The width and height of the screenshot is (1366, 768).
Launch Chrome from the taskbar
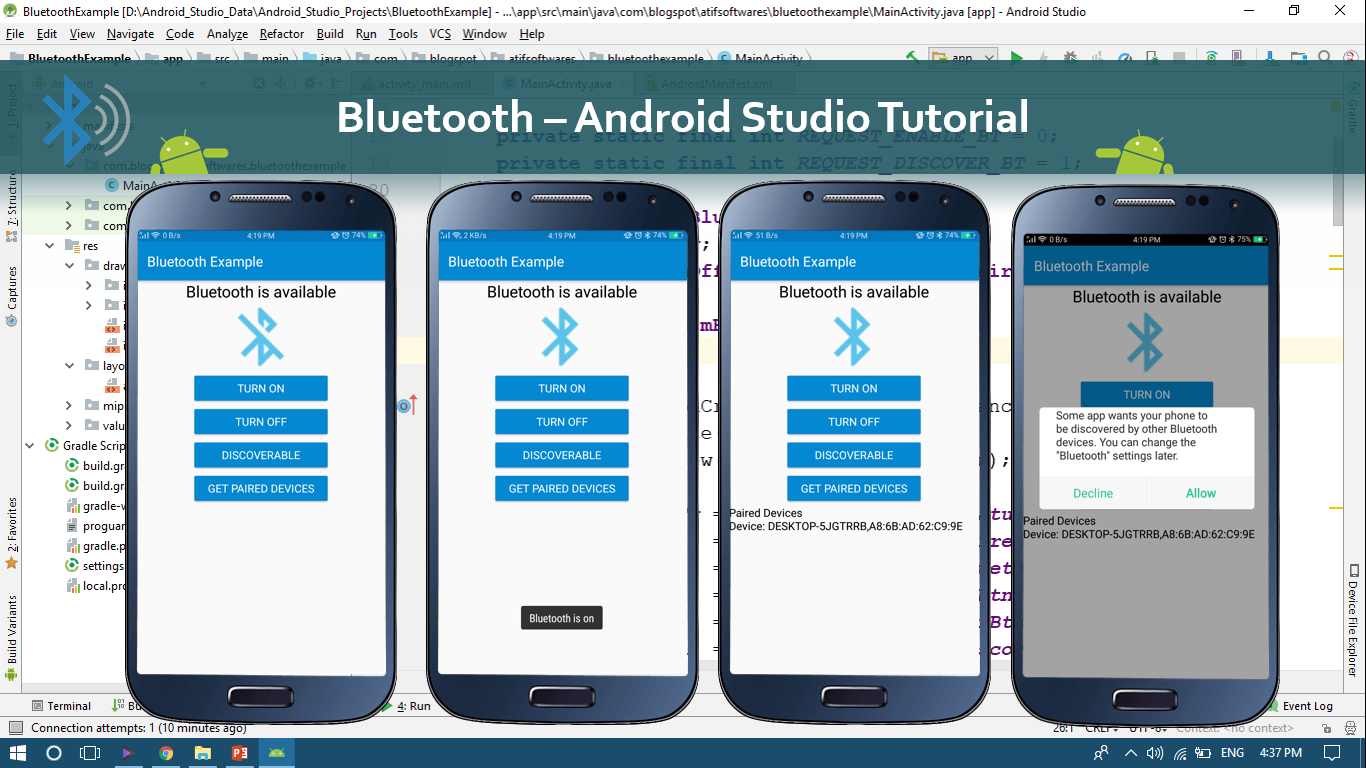click(x=166, y=752)
